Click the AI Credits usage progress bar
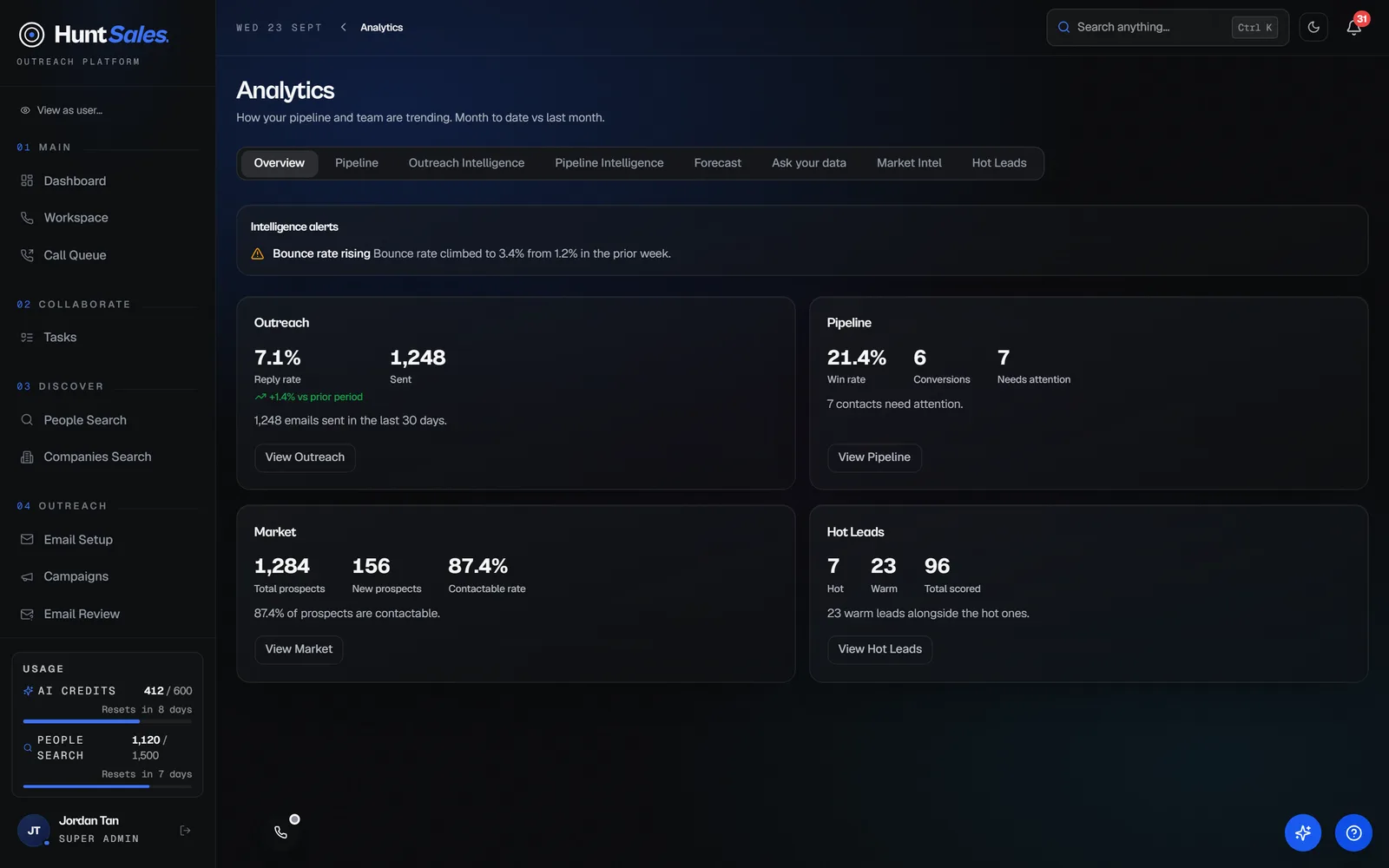1389x868 pixels. click(108, 721)
